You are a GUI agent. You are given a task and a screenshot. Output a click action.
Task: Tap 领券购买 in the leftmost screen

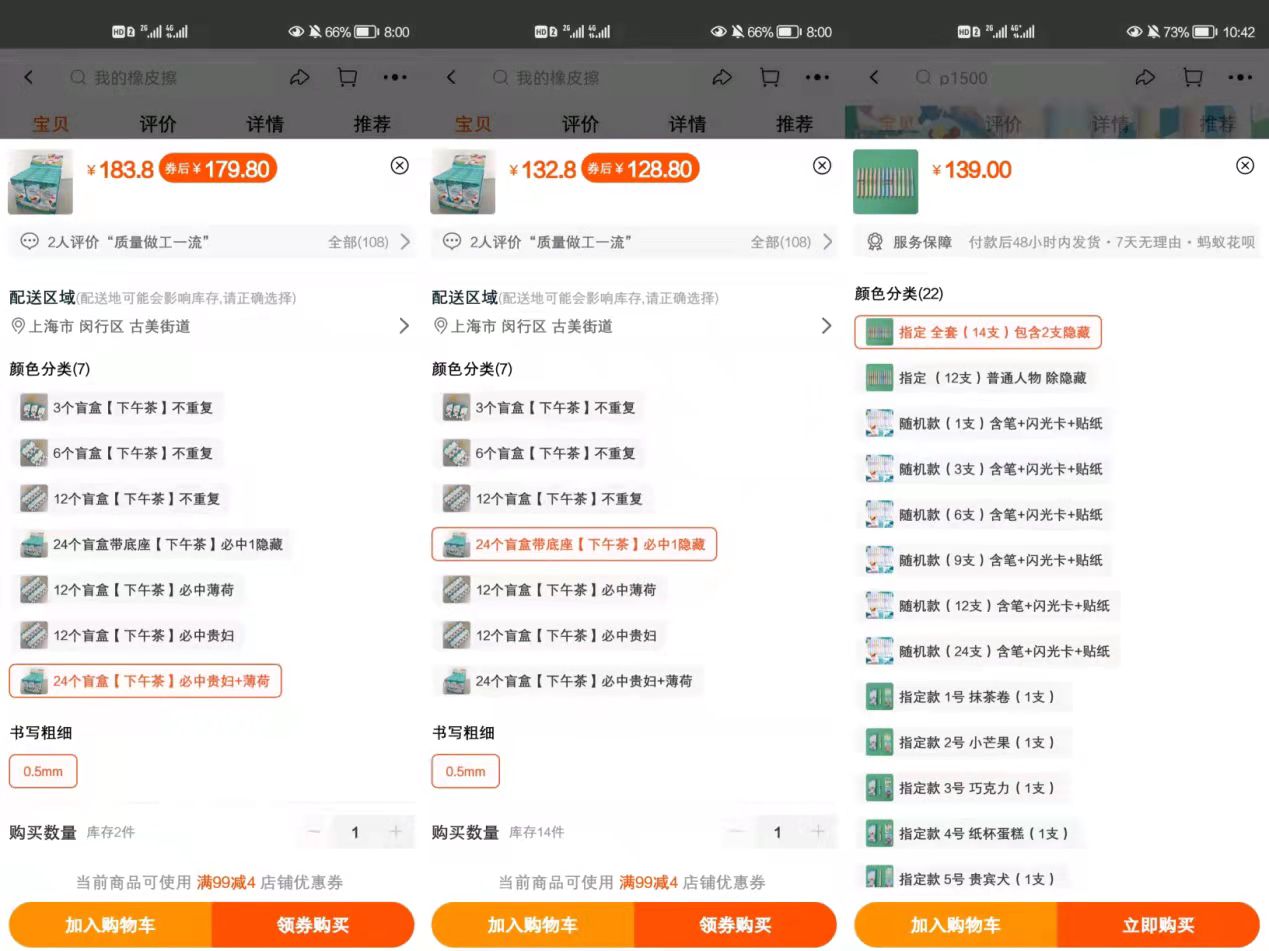pyautogui.click(x=313, y=925)
